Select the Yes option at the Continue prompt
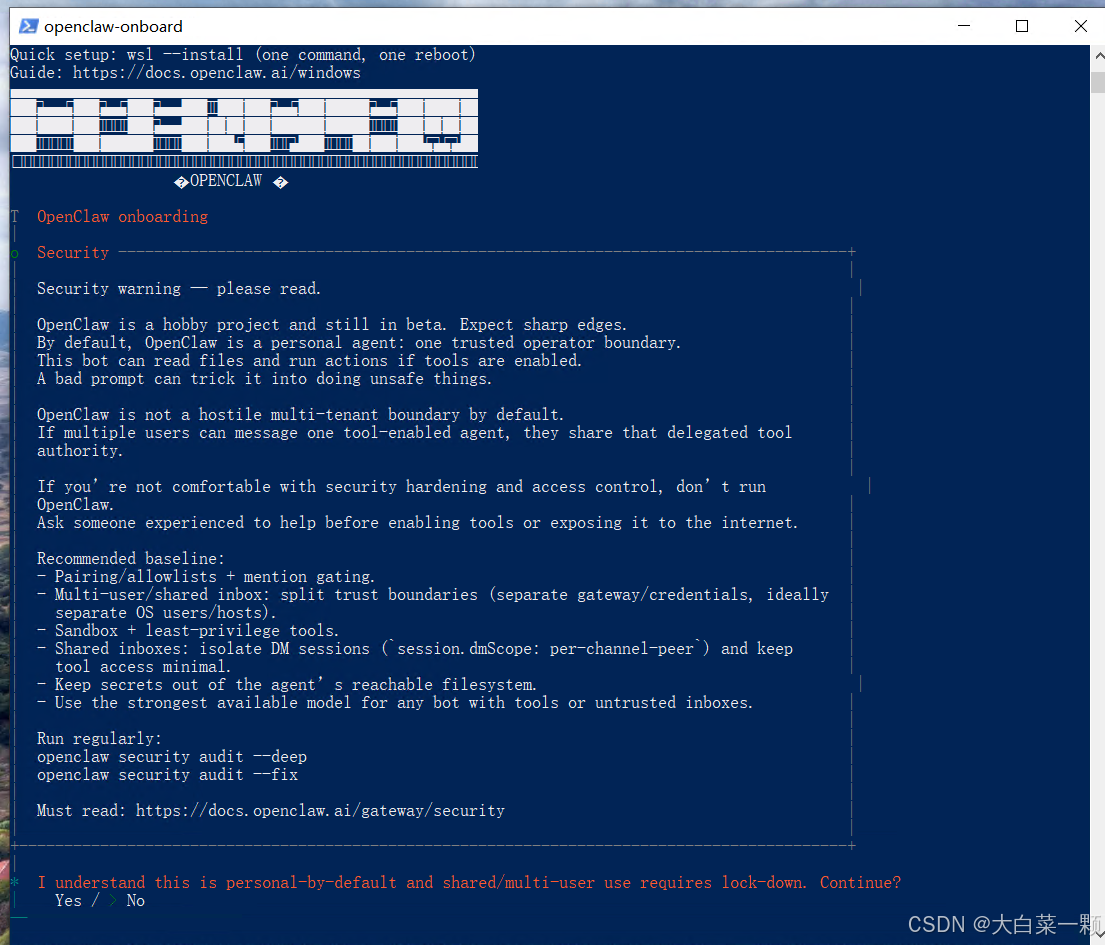Image resolution: width=1105 pixels, height=945 pixels. click(68, 901)
